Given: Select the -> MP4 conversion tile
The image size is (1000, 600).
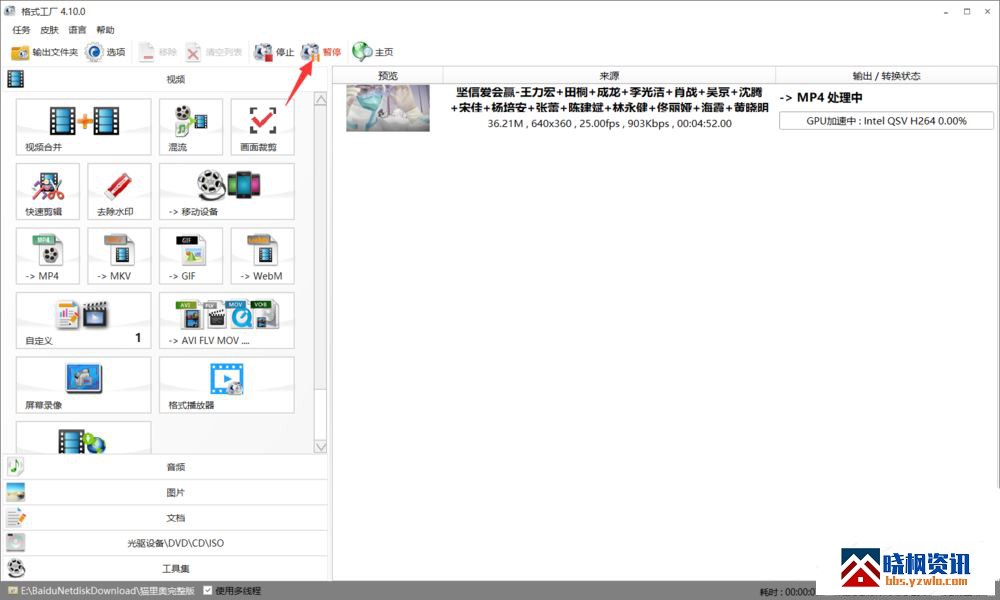Looking at the screenshot, I should (48, 256).
